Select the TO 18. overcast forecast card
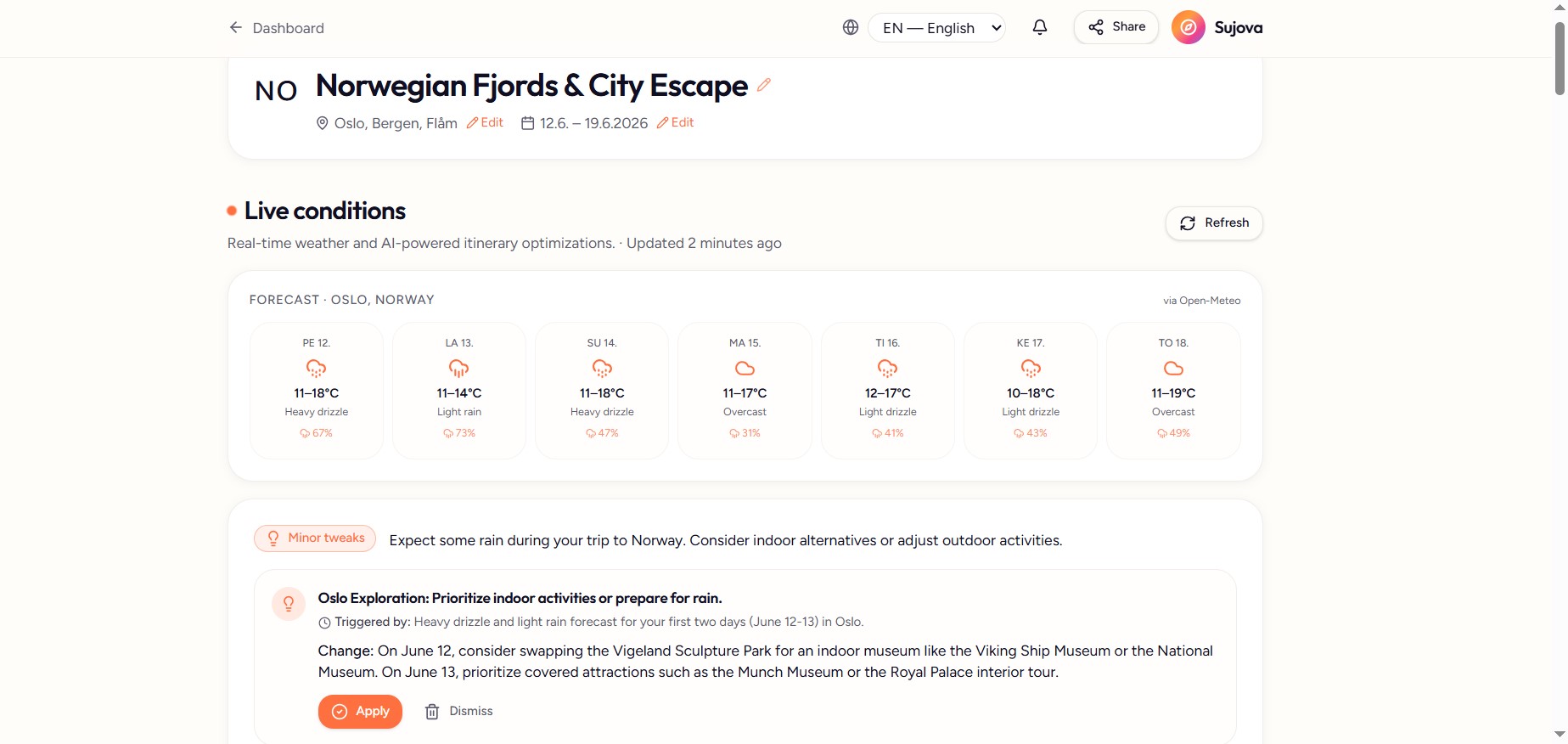Viewport: 1568px width, 744px height. [1173, 390]
